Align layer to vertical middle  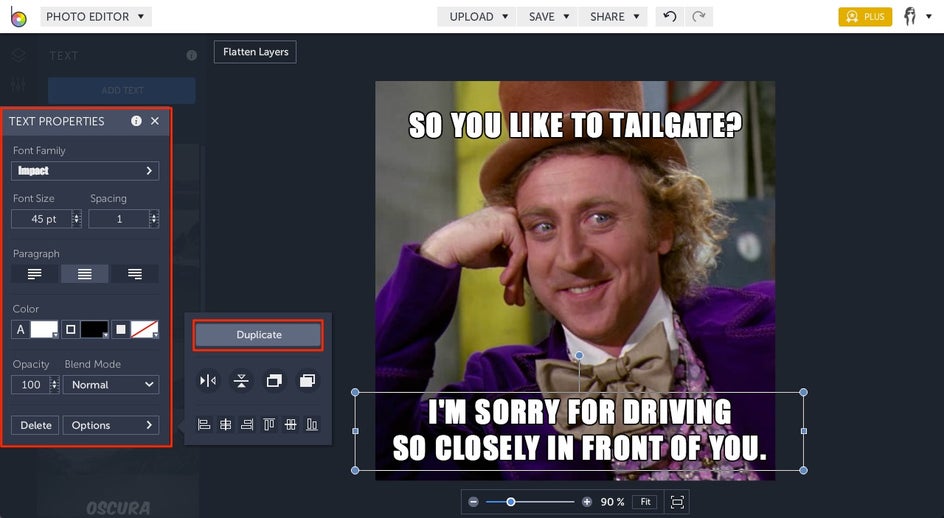coord(291,425)
